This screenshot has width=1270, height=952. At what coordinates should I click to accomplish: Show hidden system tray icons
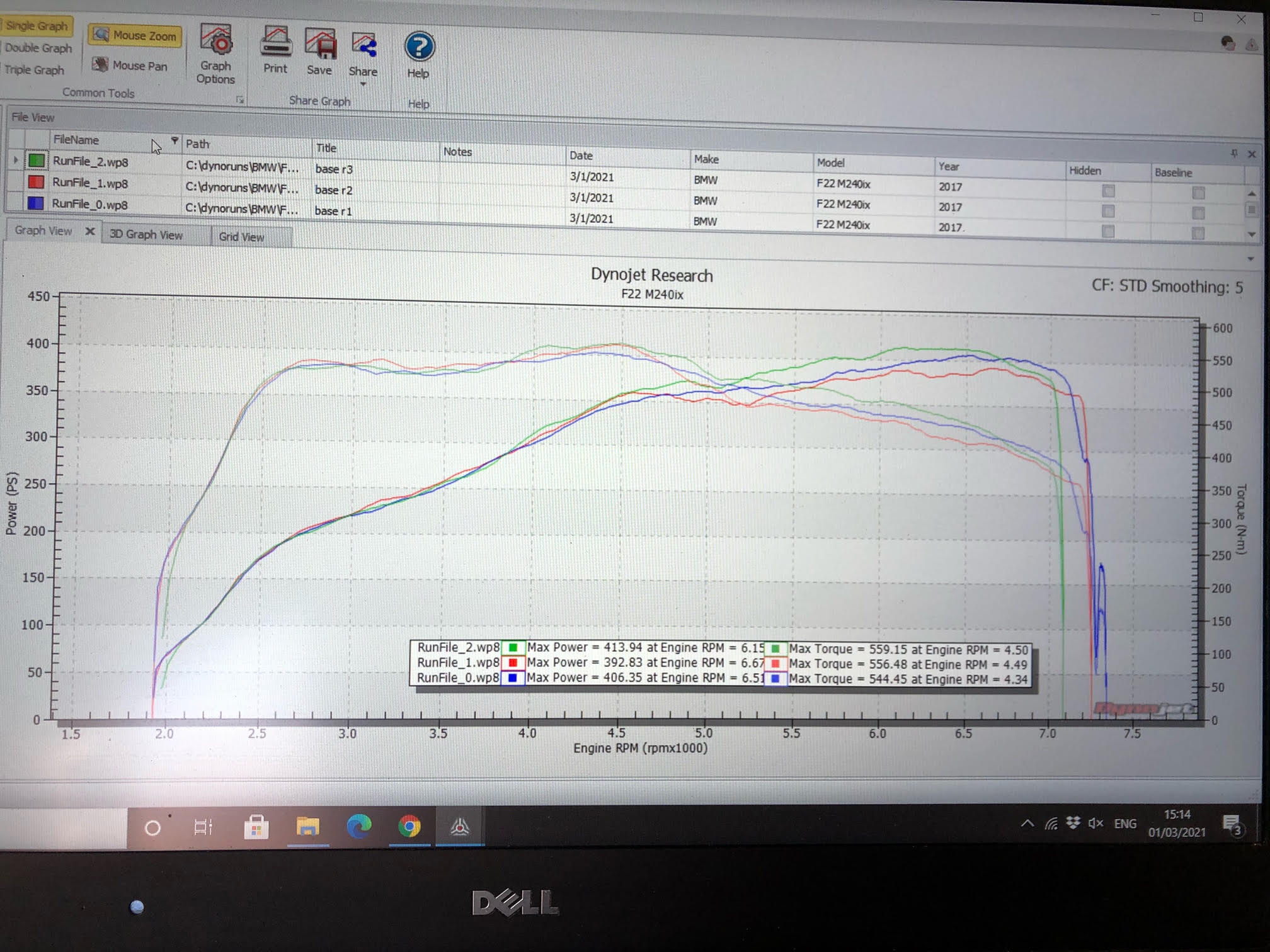(x=1027, y=823)
